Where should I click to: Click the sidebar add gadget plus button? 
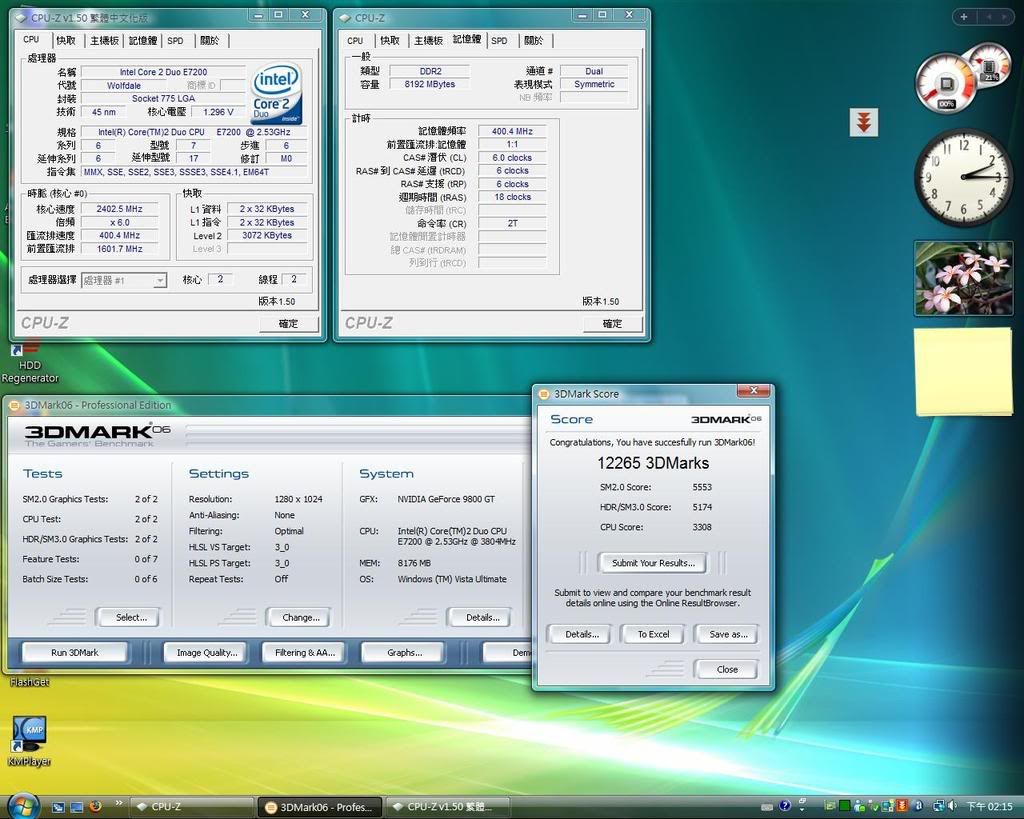pos(963,17)
